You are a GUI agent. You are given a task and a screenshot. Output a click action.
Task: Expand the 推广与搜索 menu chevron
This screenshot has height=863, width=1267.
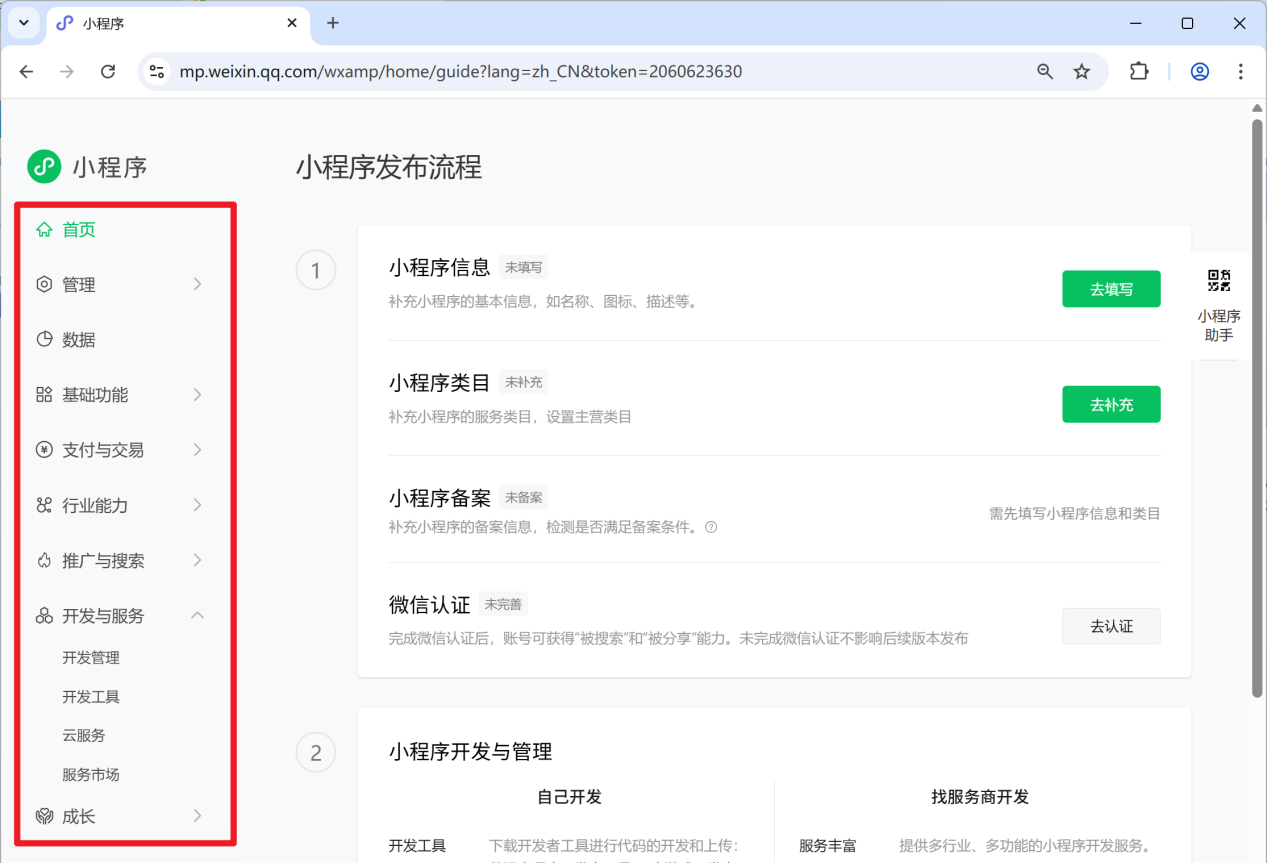click(198, 561)
